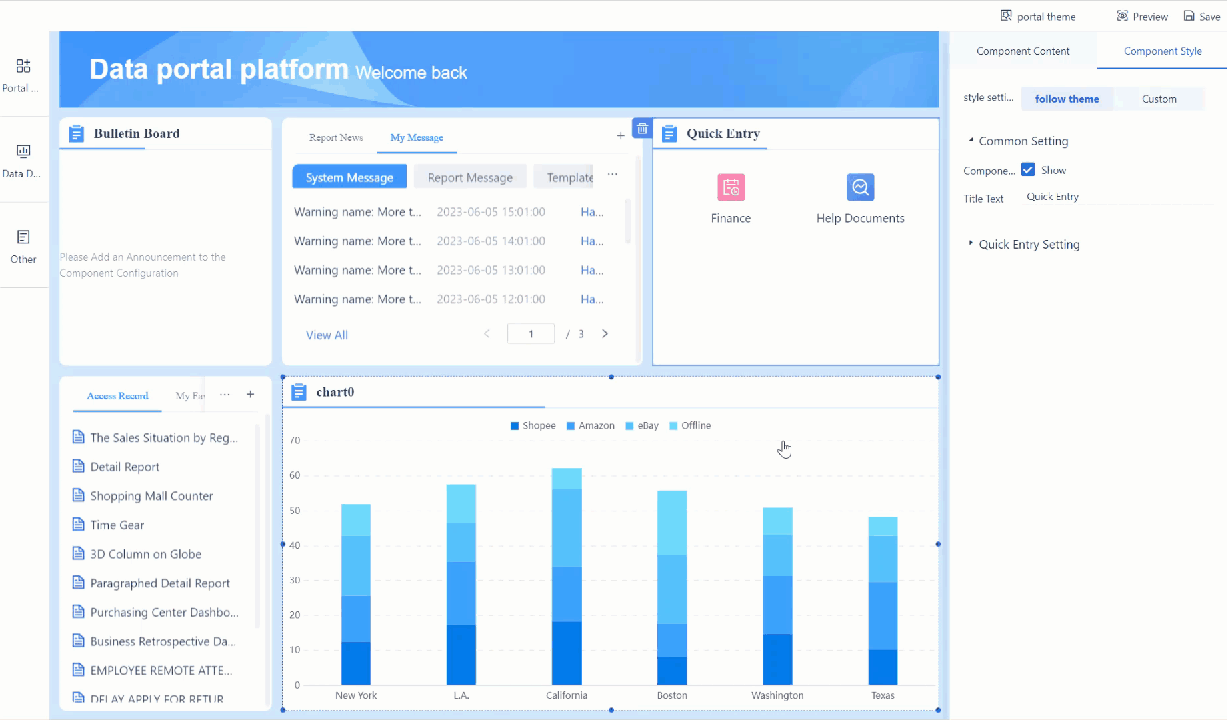Toggle the Amazon series in chart legend

[590, 425]
